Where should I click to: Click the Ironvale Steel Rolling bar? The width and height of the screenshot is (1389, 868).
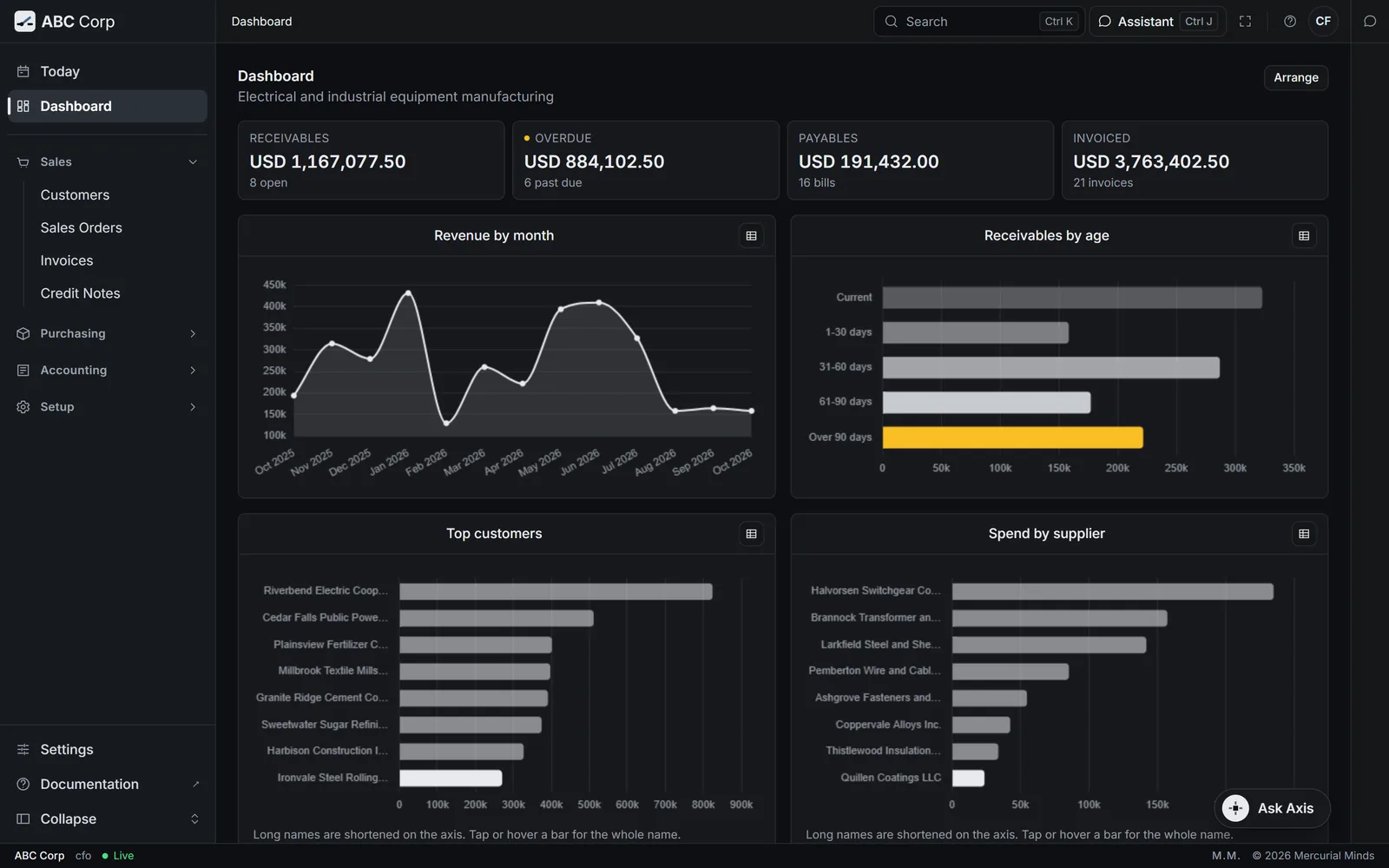[x=451, y=778]
